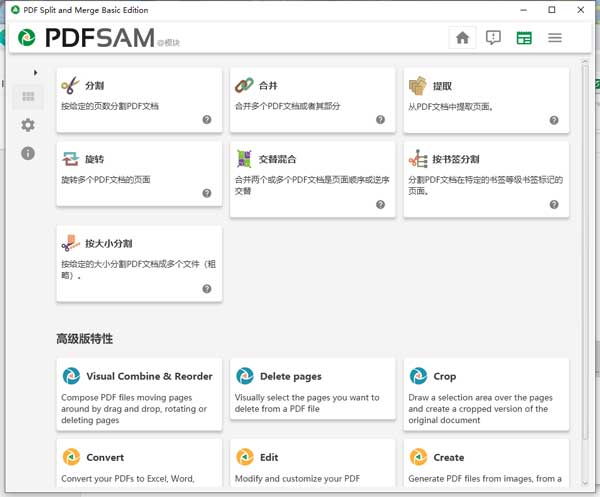Open the 旋转 module title

95,159
